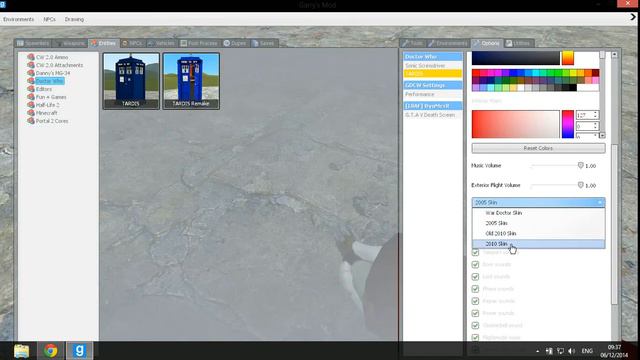
Task: Pick the black swatch in the palette
Action: tap(573, 87)
